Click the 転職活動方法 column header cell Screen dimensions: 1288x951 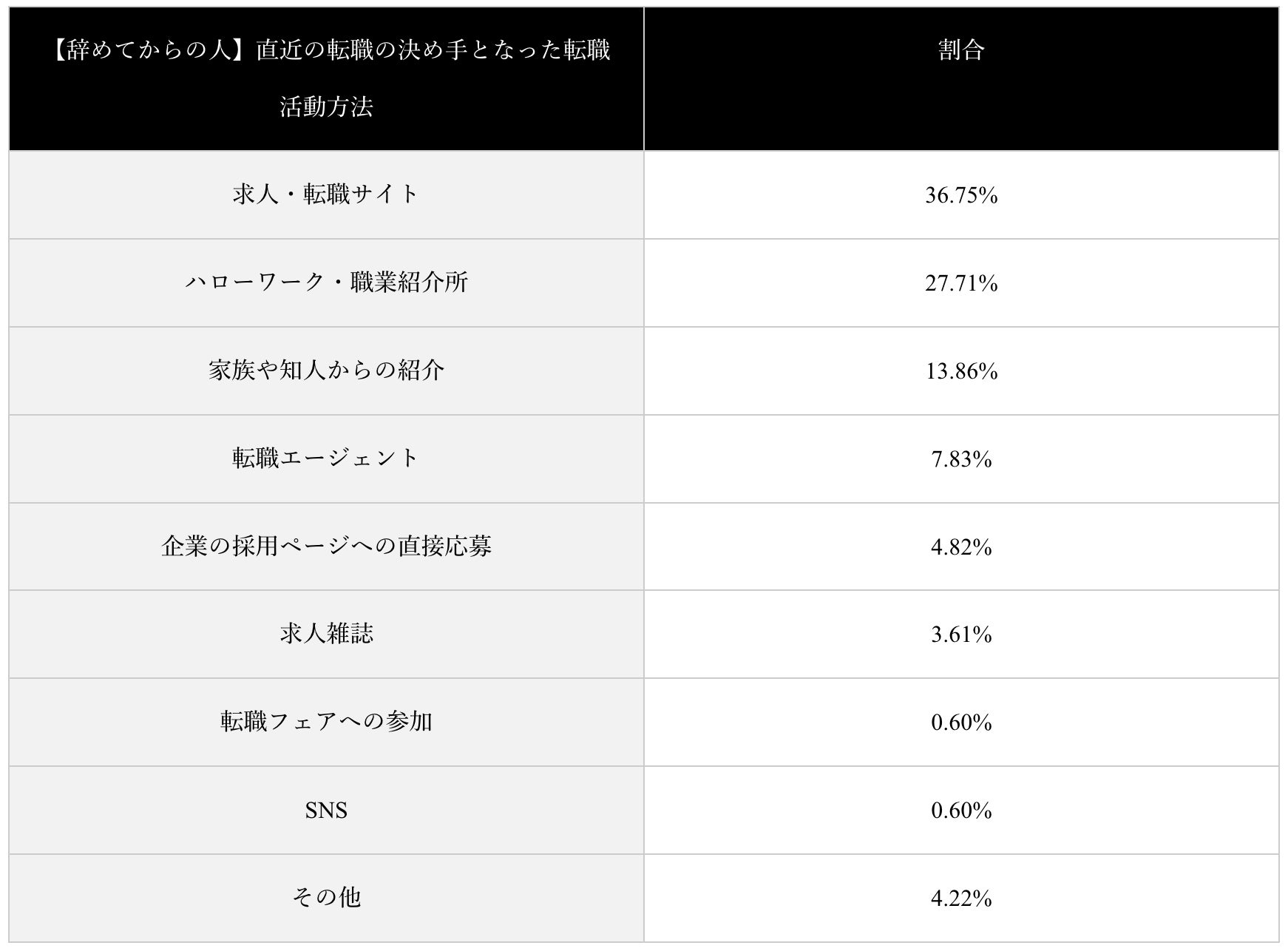click(326, 78)
